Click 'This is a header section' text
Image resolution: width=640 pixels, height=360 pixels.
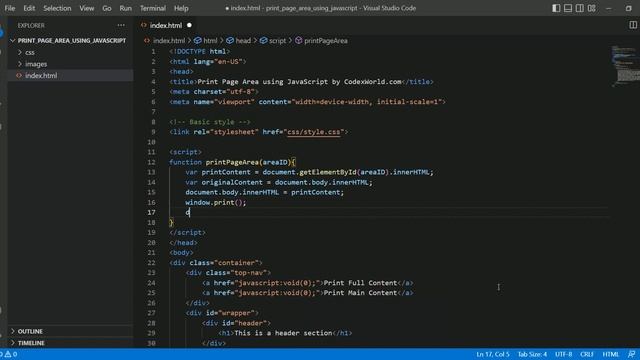coord(283,333)
